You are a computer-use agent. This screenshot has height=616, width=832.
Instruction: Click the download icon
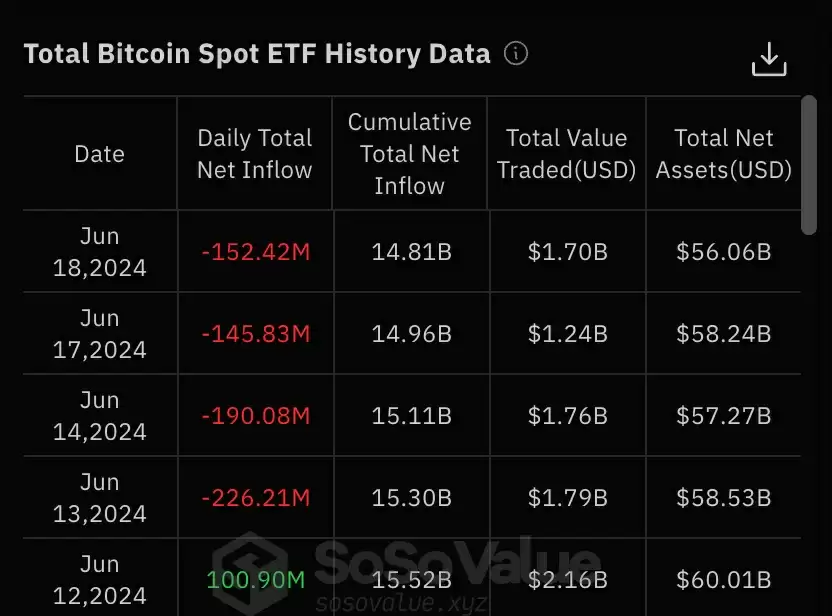(x=769, y=59)
